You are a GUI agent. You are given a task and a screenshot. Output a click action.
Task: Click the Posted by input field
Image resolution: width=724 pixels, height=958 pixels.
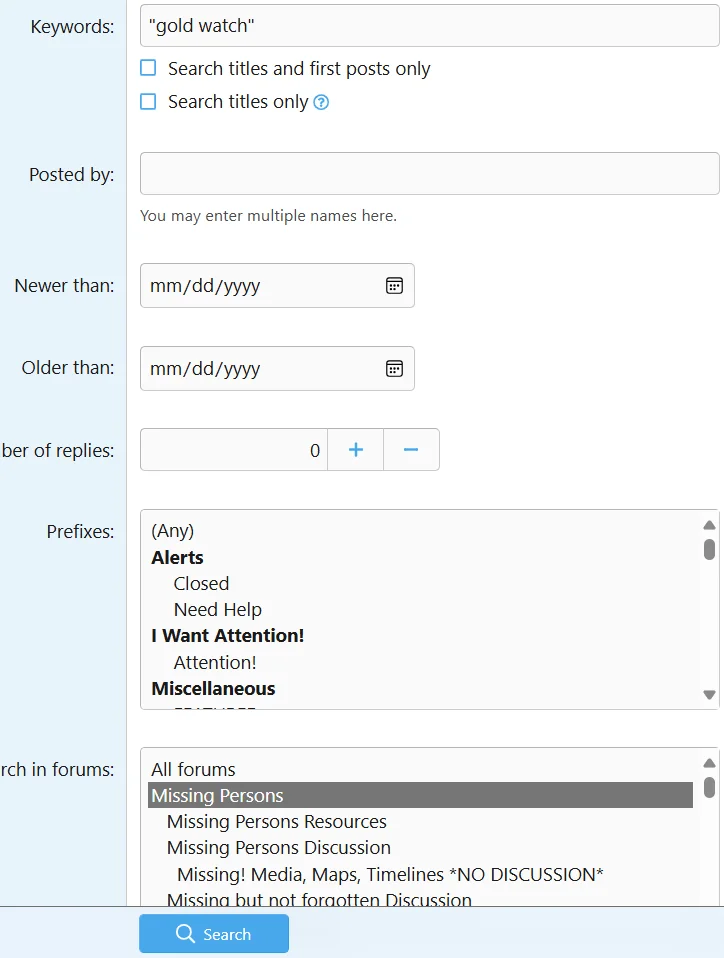[x=429, y=174]
